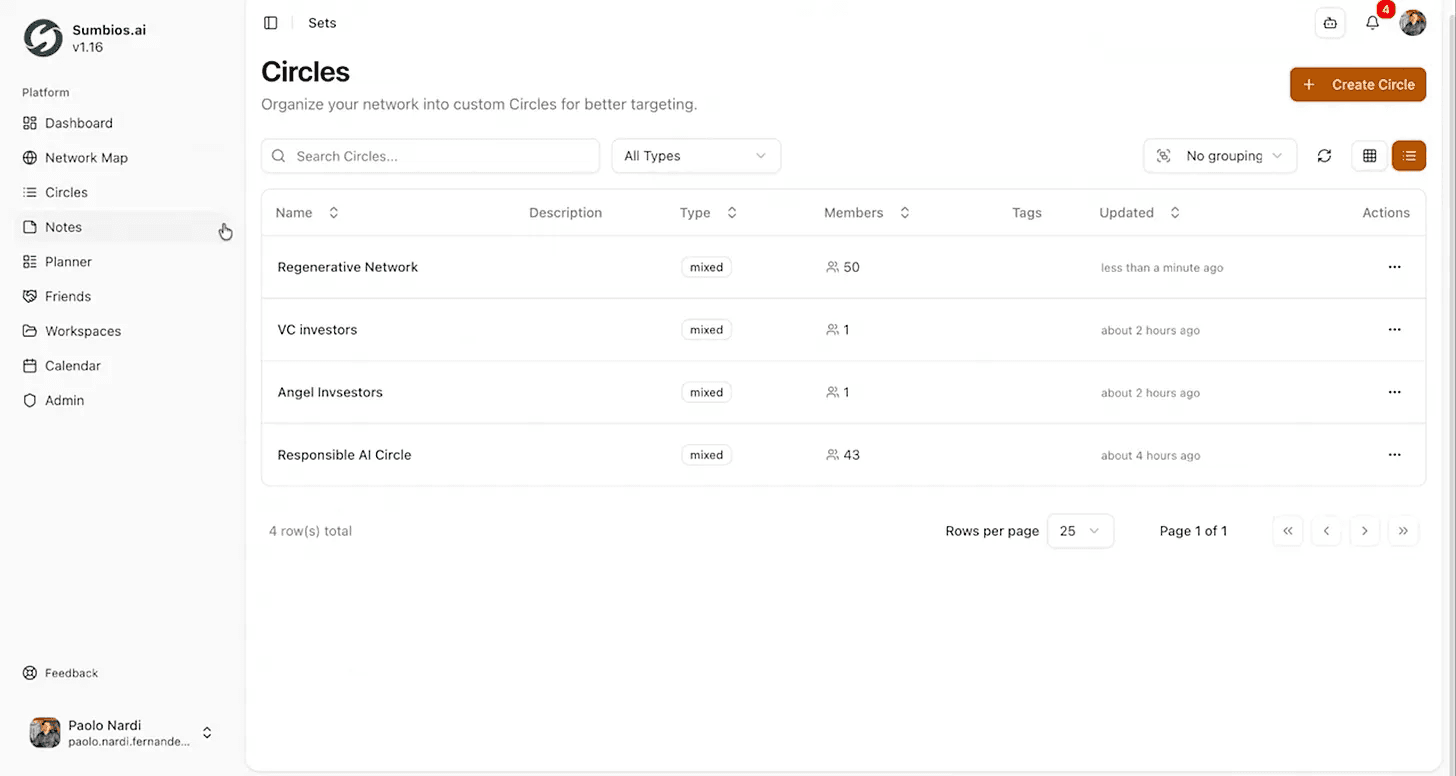Click the Description column header
Image resolution: width=1456 pixels, height=776 pixels.
click(565, 213)
